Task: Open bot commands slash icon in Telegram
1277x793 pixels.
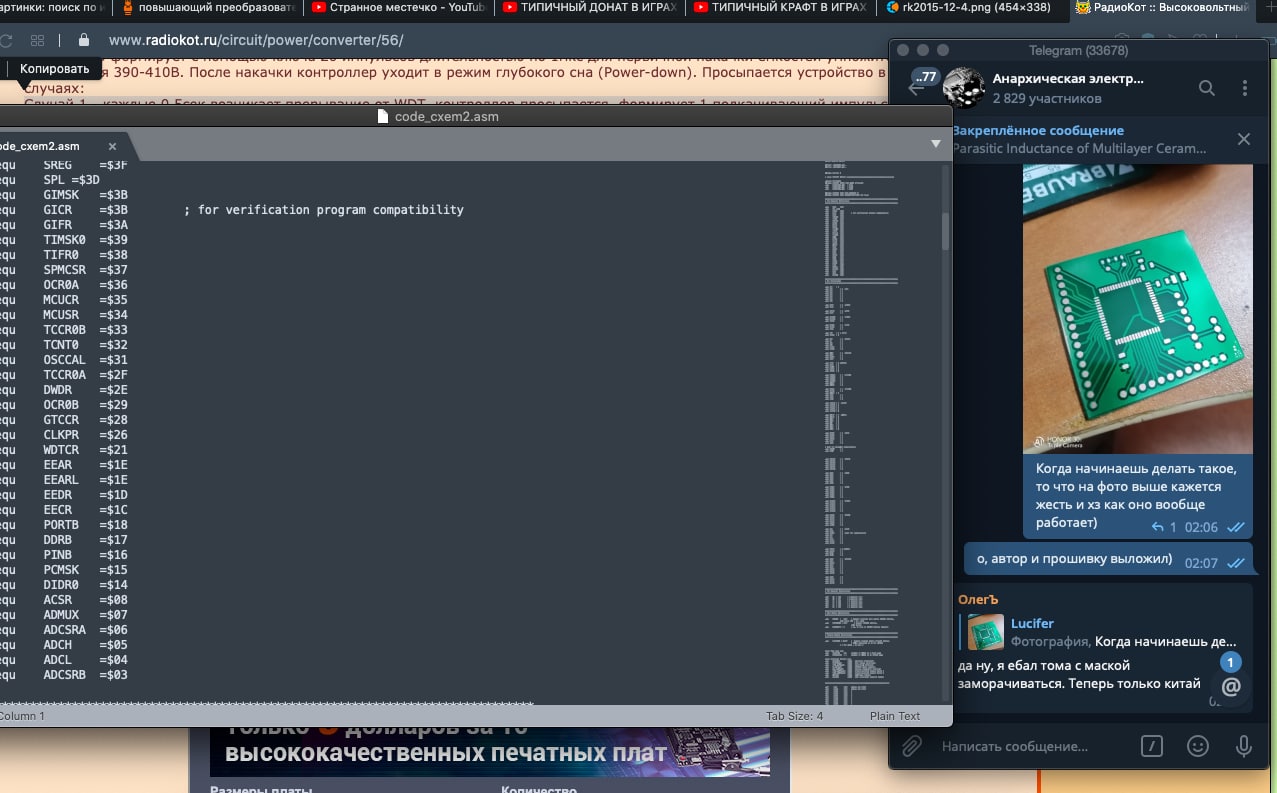Action: point(1152,746)
